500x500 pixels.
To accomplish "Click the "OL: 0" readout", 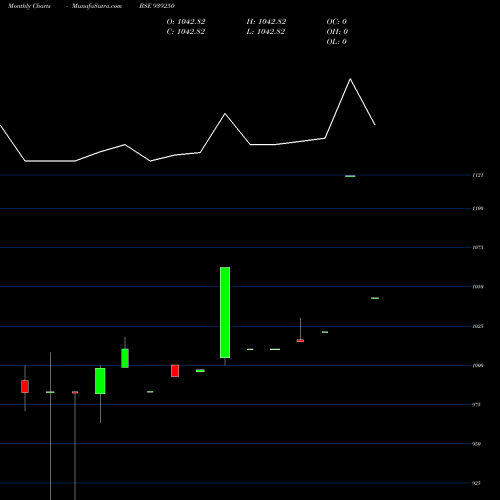I will [337, 42].
